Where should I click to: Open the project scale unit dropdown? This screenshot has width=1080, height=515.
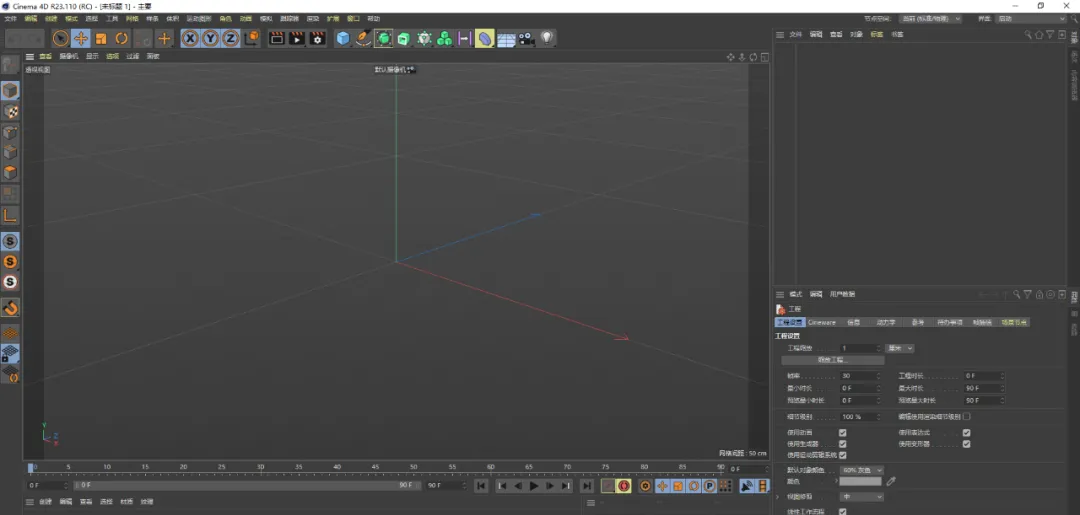click(900, 348)
